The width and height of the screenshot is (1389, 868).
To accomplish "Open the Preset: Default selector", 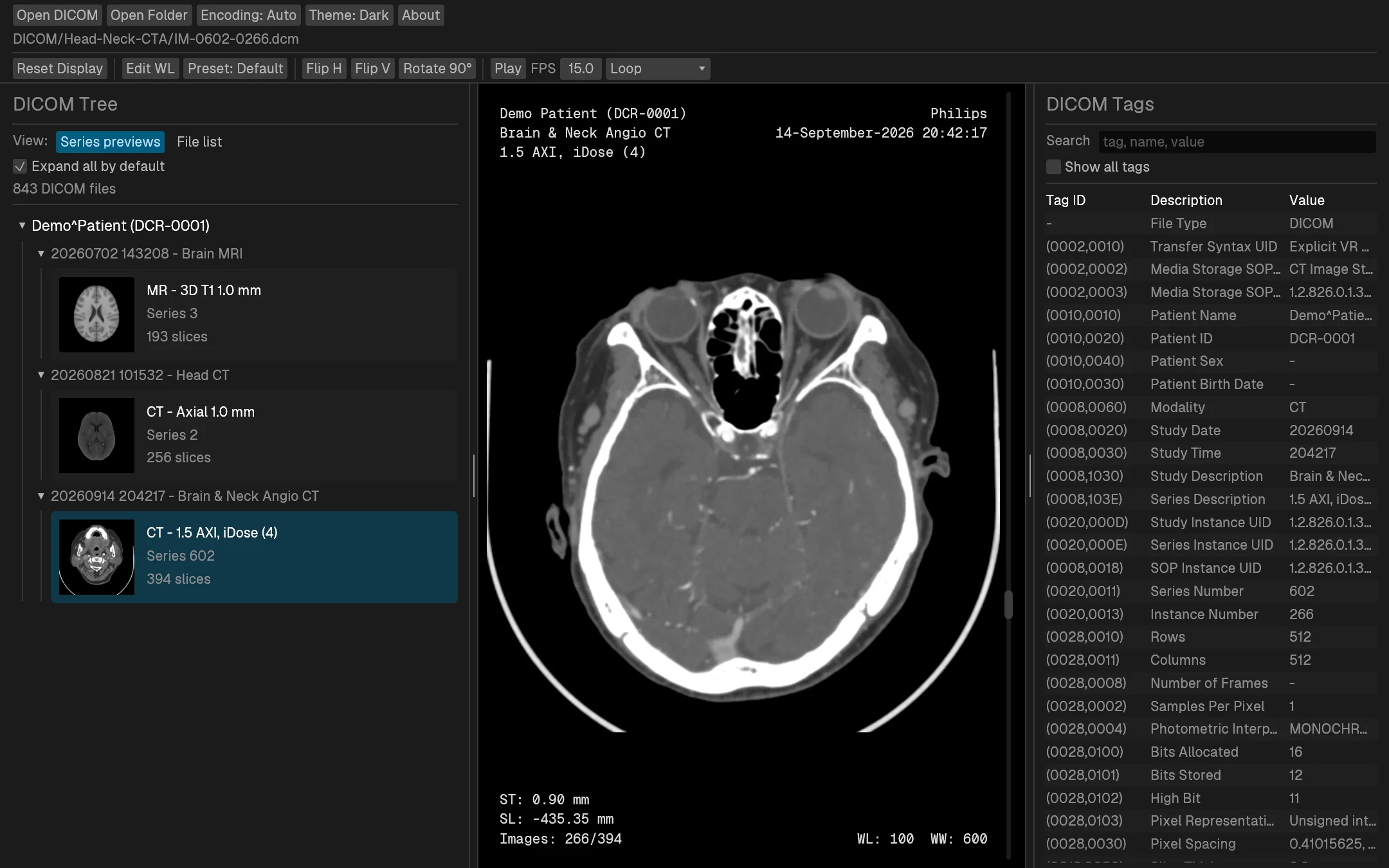I will (235, 68).
